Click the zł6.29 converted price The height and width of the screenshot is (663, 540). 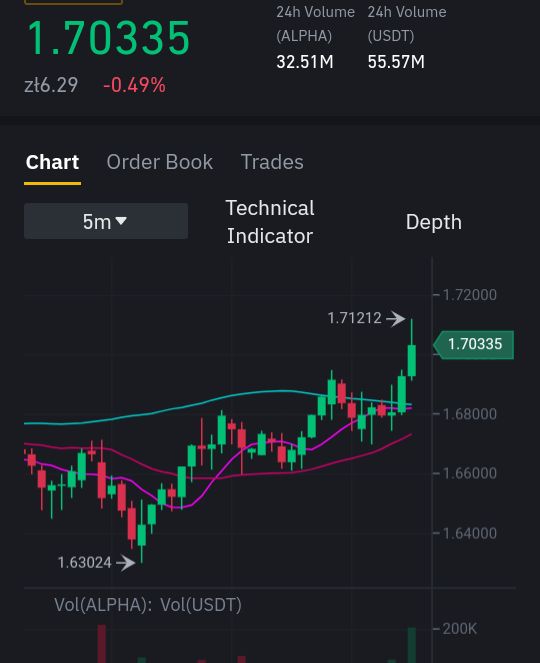51,85
